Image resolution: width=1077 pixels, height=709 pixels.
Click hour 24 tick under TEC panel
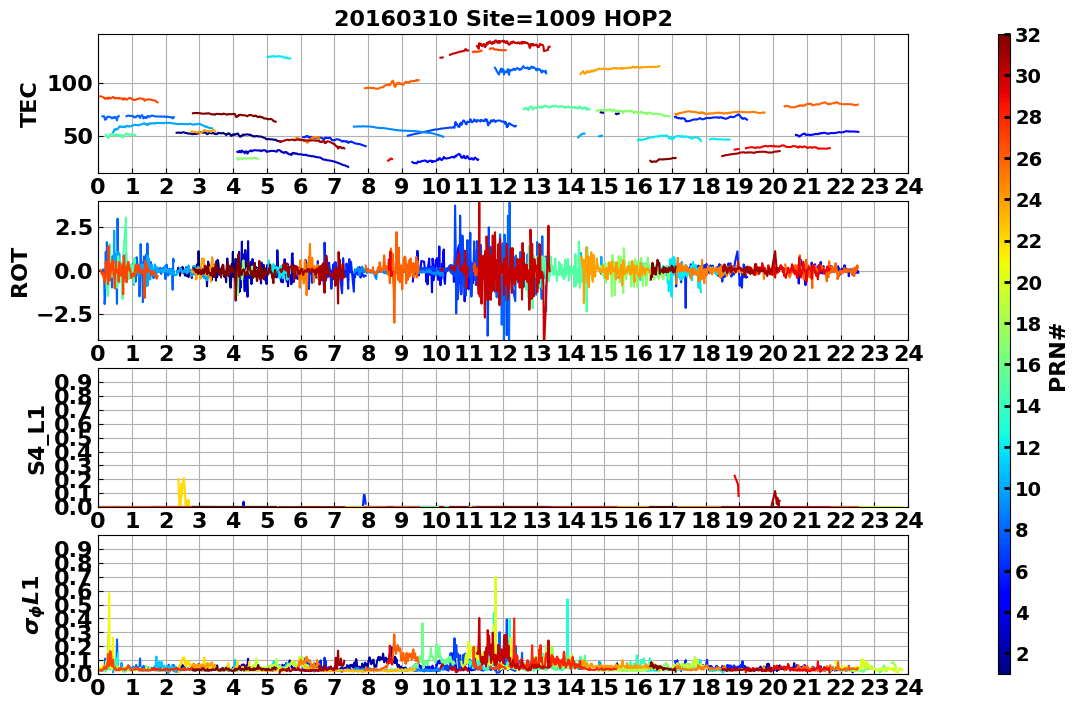click(x=908, y=187)
